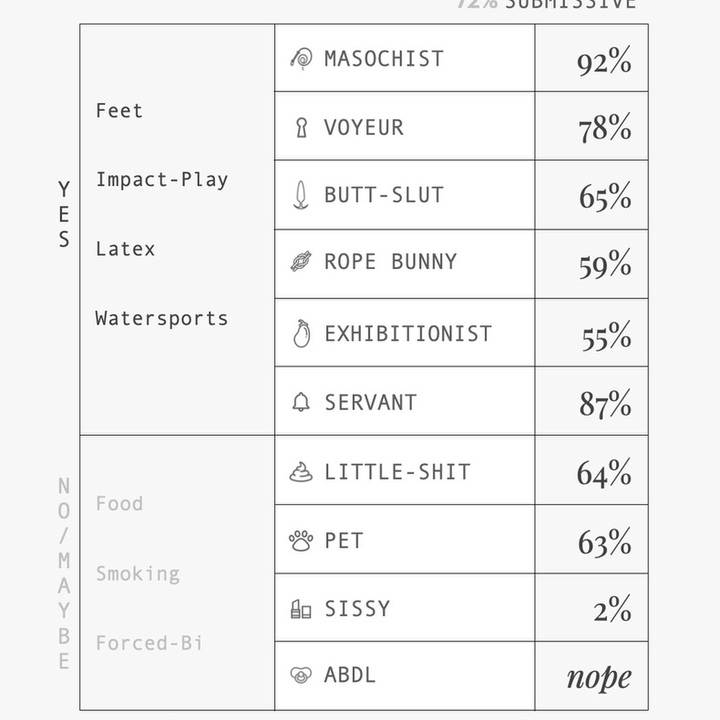Click the whip icon beside Masochist
This screenshot has width=720, height=720.
300,58
